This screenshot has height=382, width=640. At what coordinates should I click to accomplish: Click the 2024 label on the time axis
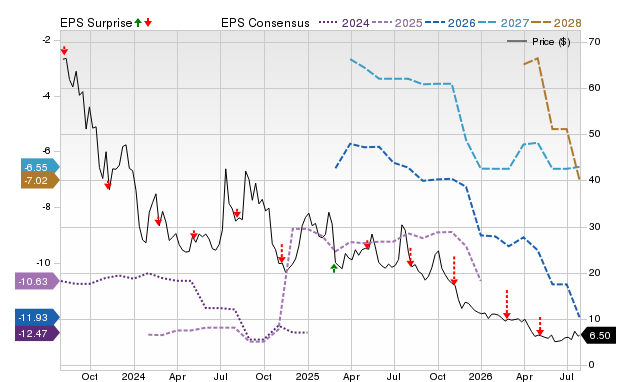tap(133, 376)
